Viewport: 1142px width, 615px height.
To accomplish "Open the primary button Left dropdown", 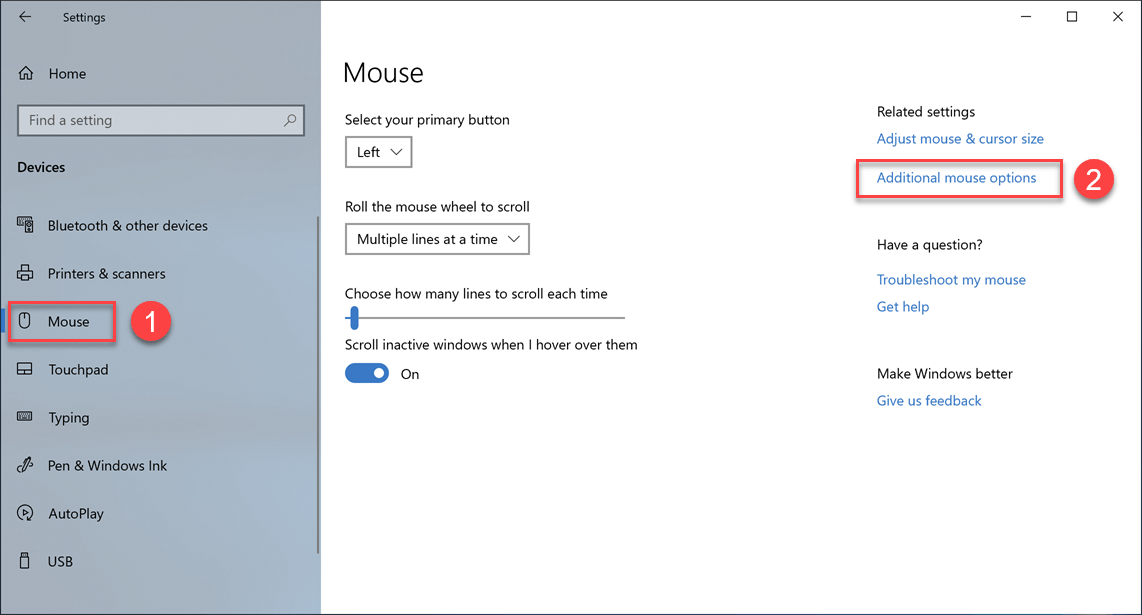I will pyautogui.click(x=378, y=152).
